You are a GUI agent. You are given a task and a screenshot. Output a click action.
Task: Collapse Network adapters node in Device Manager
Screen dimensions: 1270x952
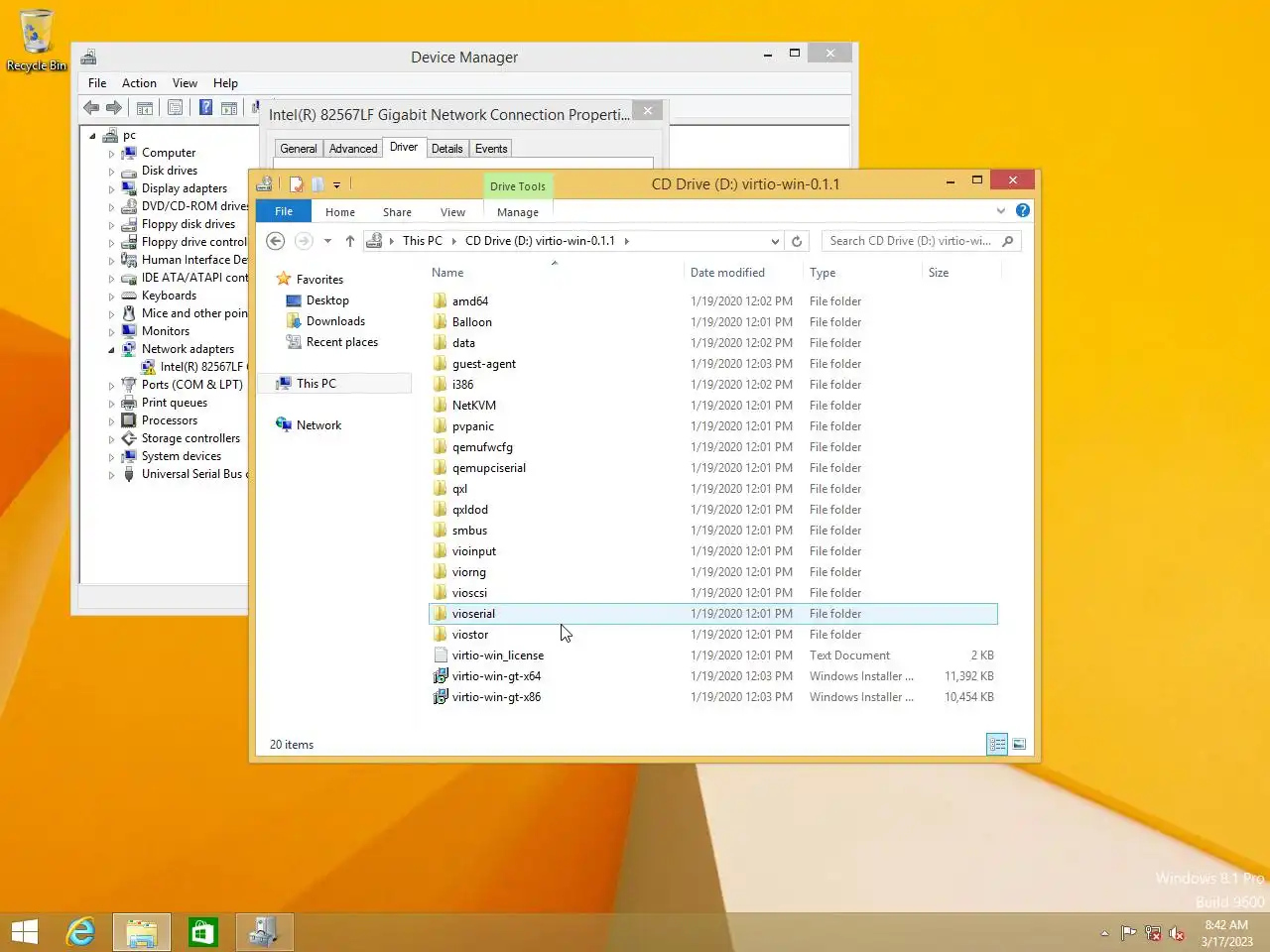(111, 350)
